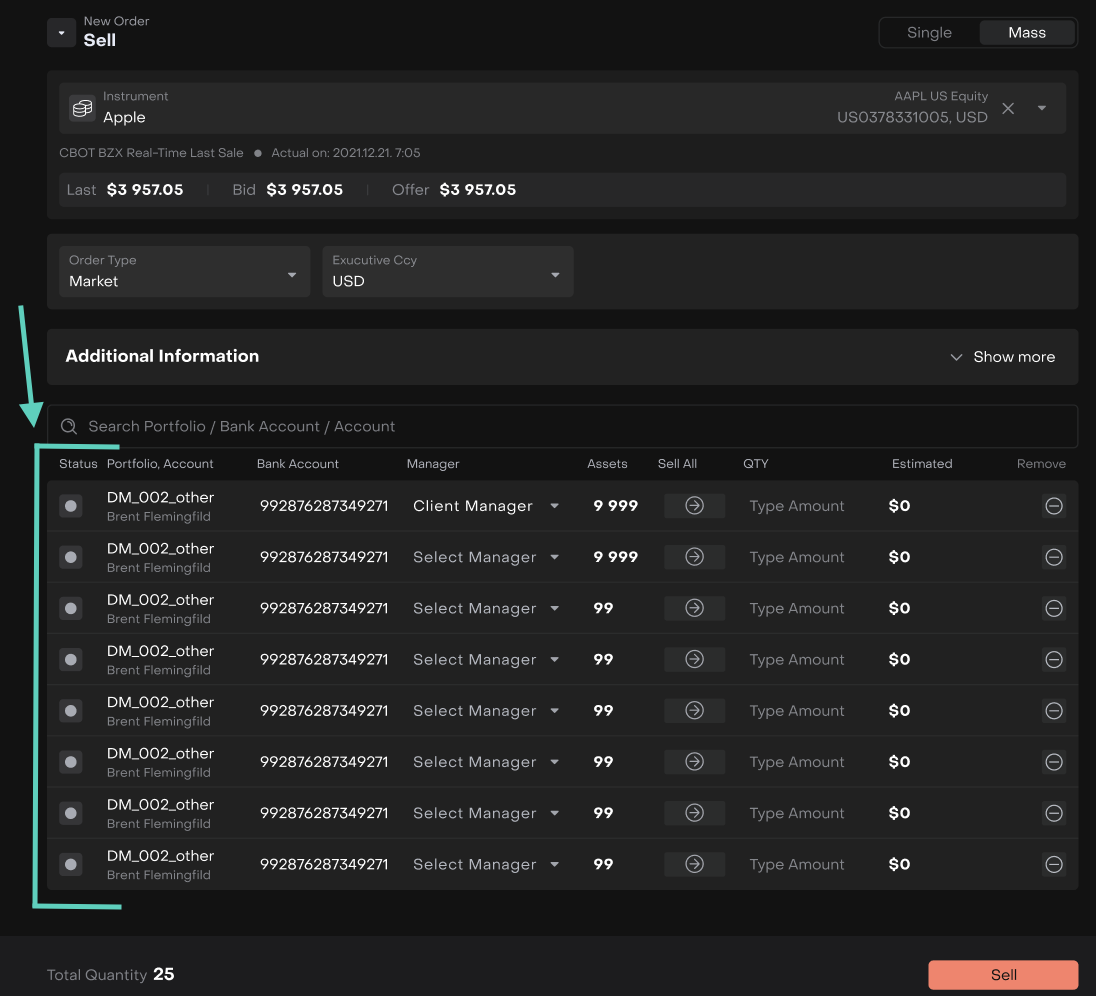Viewport: 1096px width, 996px height.
Task: Toggle the status checkbox of first row
Action: [71, 506]
